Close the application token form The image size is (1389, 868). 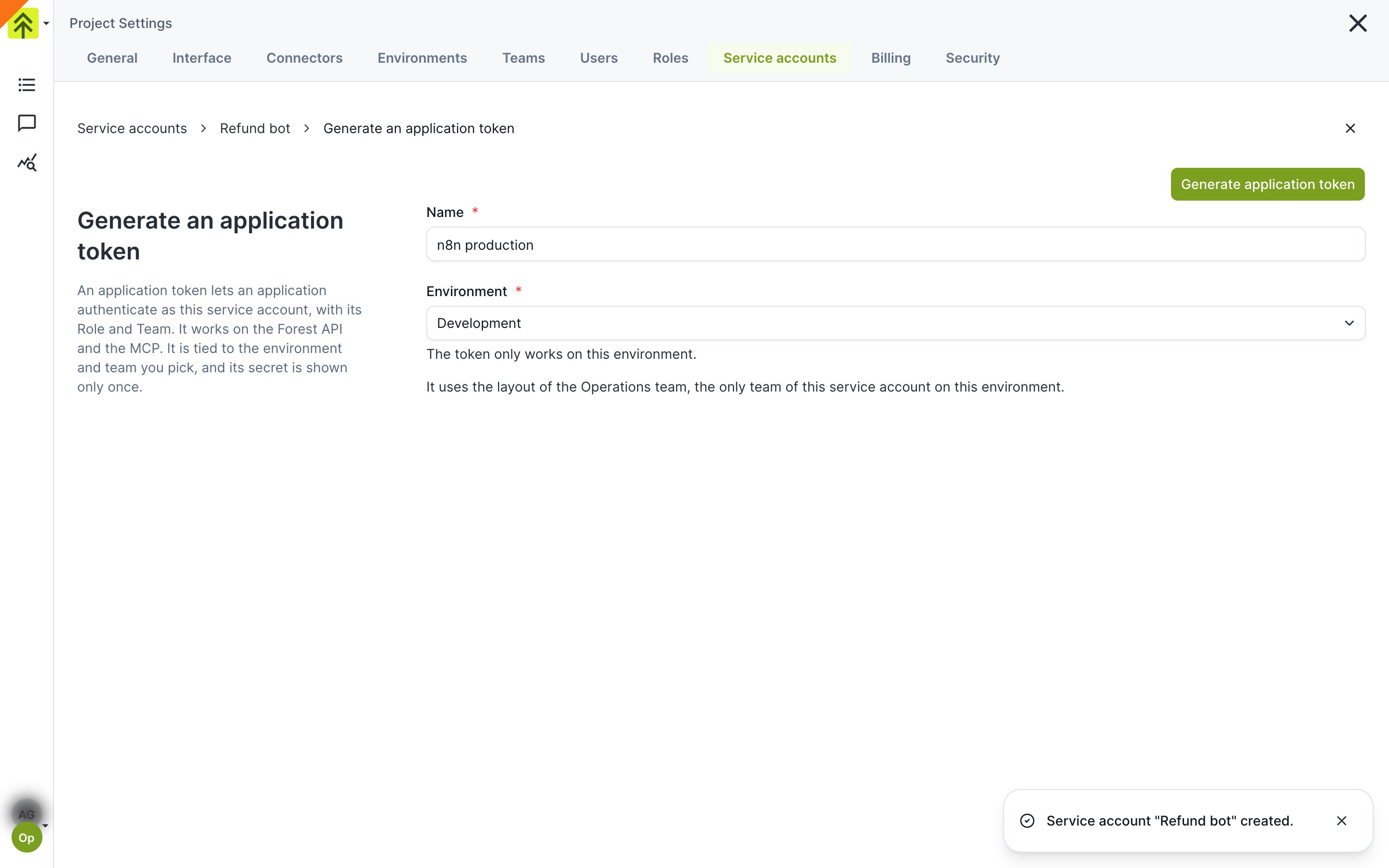(x=1350, y=128)
